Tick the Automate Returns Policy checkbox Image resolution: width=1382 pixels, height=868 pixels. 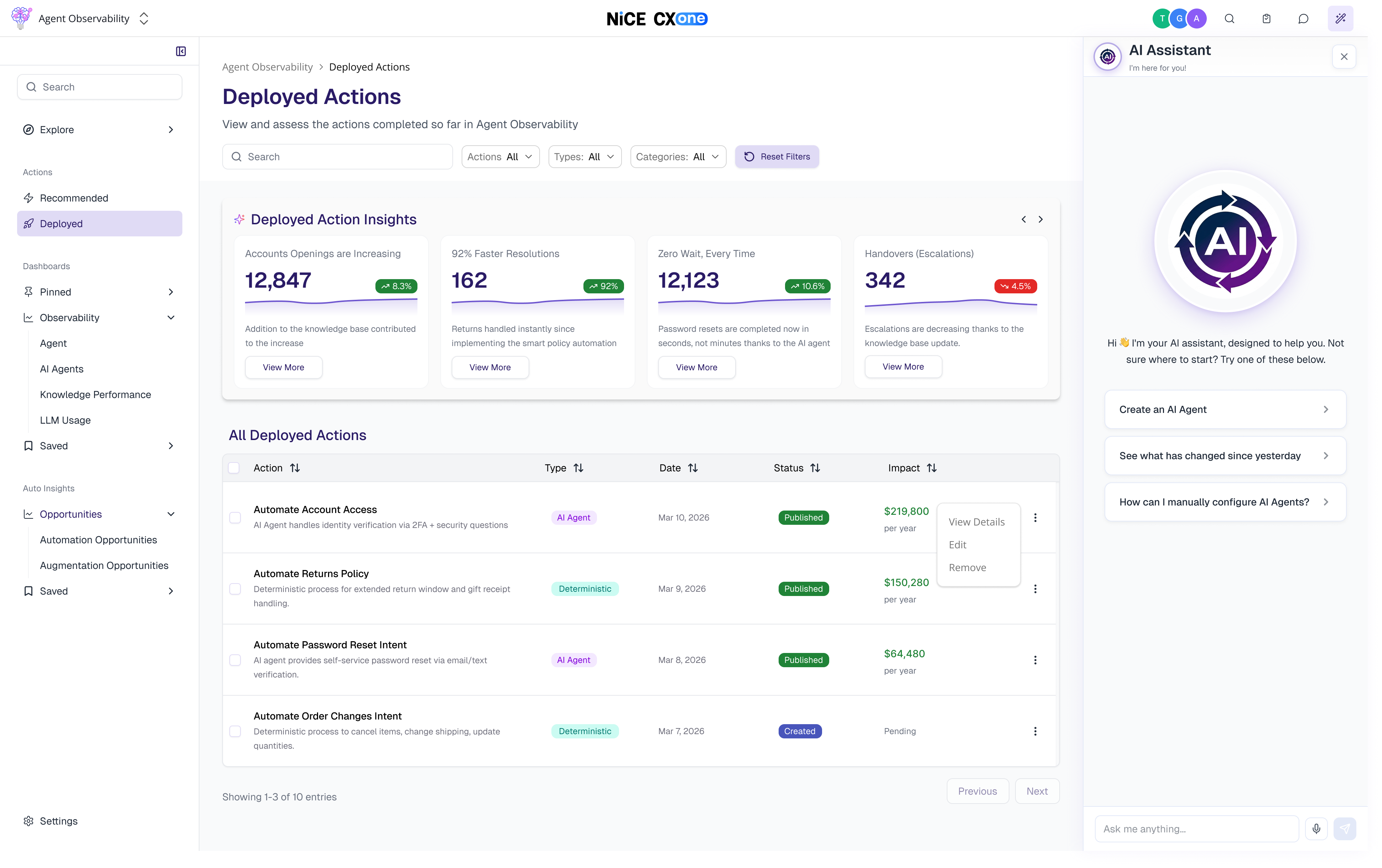[235, 589]
